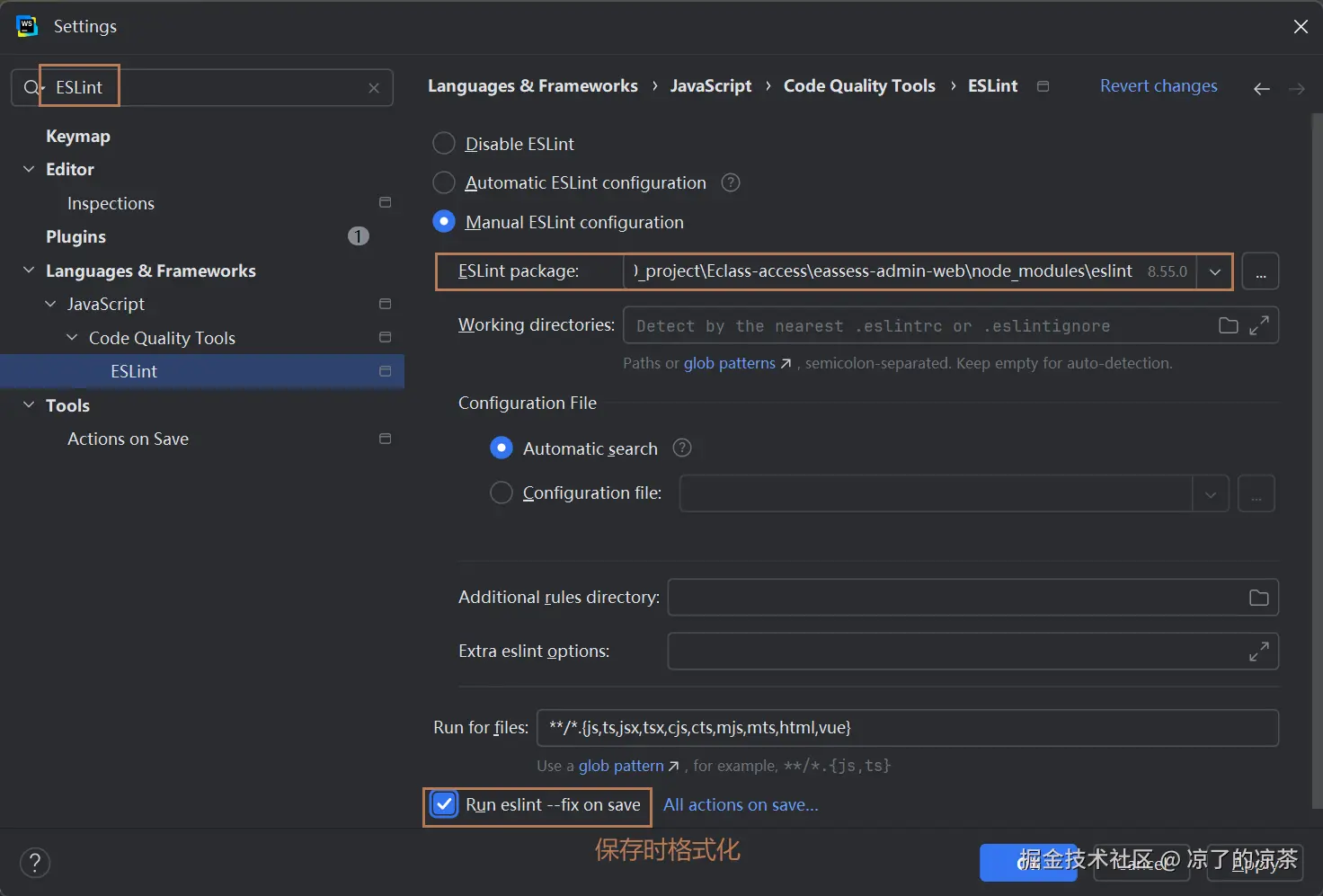Click project icon on Actions on Save row
Viewport: 1323px width, 896px height.
pos(386,439)
